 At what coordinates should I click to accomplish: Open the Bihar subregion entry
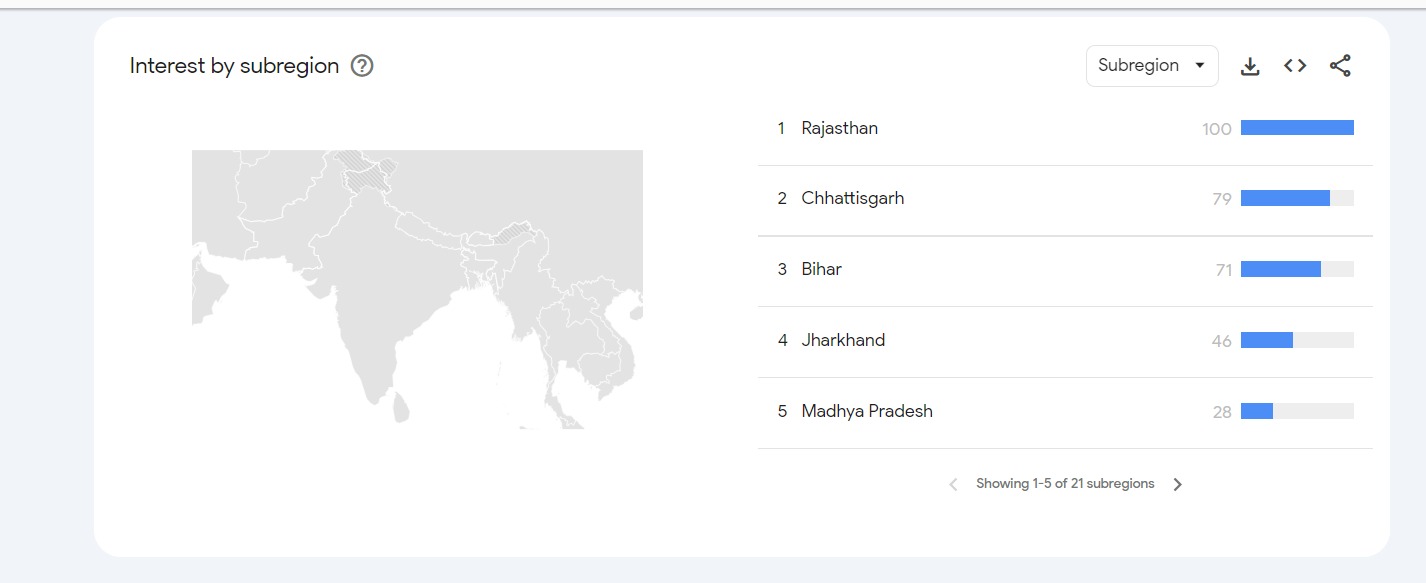click(x=821, y=269)
